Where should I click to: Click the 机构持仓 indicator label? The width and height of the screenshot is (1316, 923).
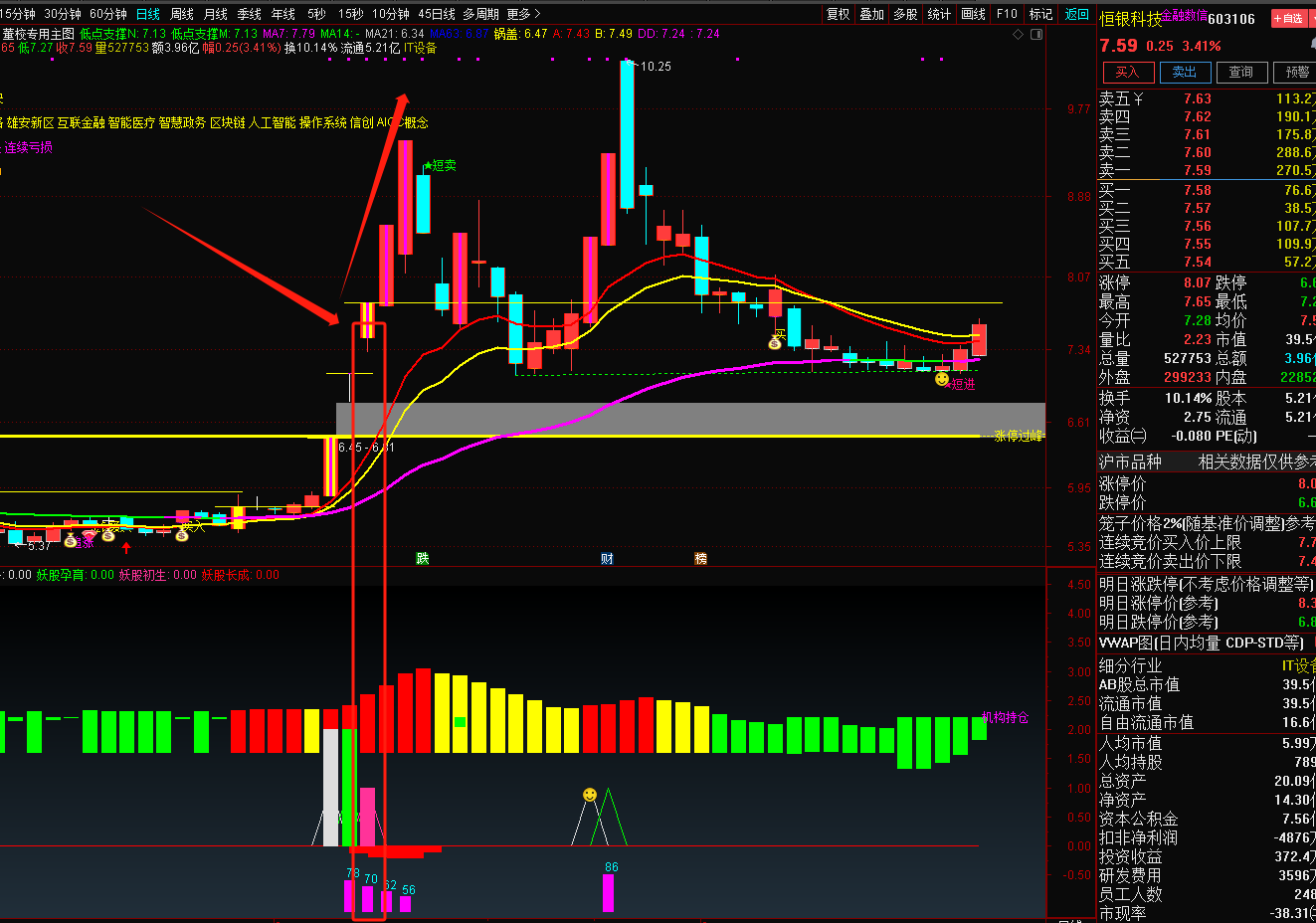pos(1005,717)
